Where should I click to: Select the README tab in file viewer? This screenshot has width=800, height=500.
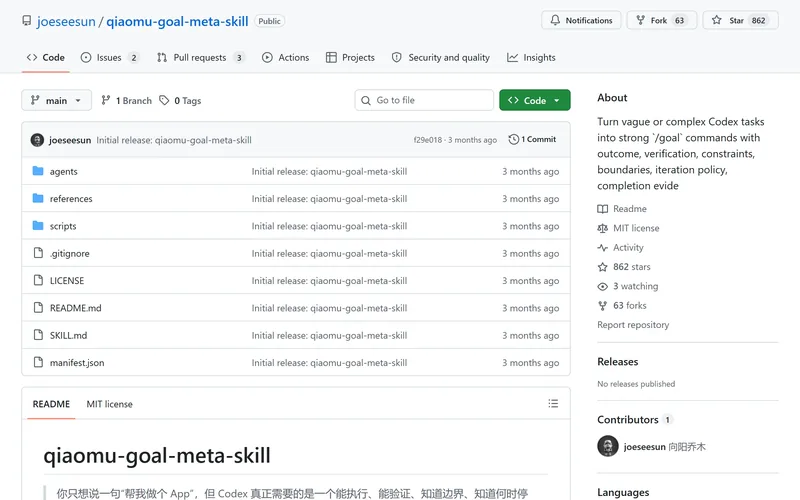click(x=51, y=404)
